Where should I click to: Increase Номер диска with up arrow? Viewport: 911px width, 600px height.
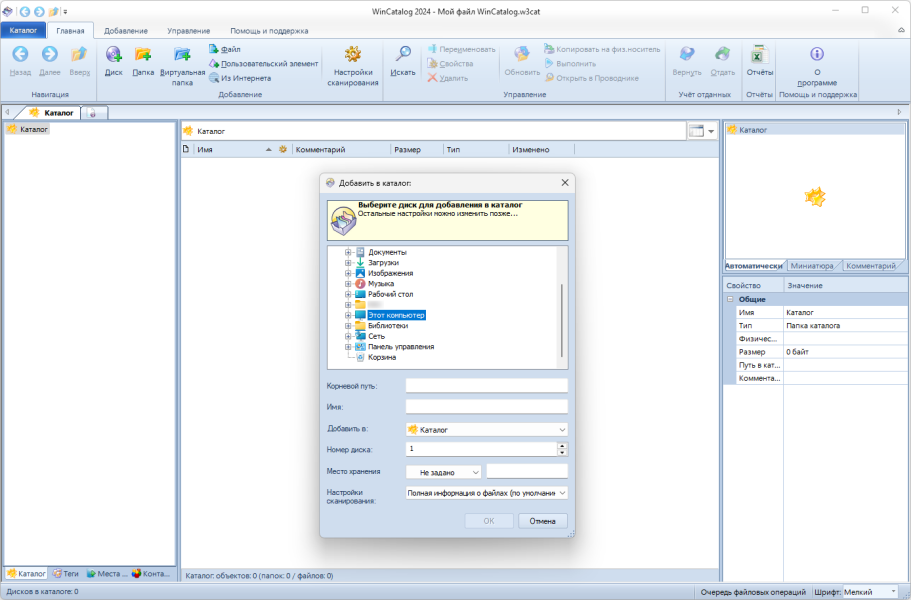click(x=562, y=445)
